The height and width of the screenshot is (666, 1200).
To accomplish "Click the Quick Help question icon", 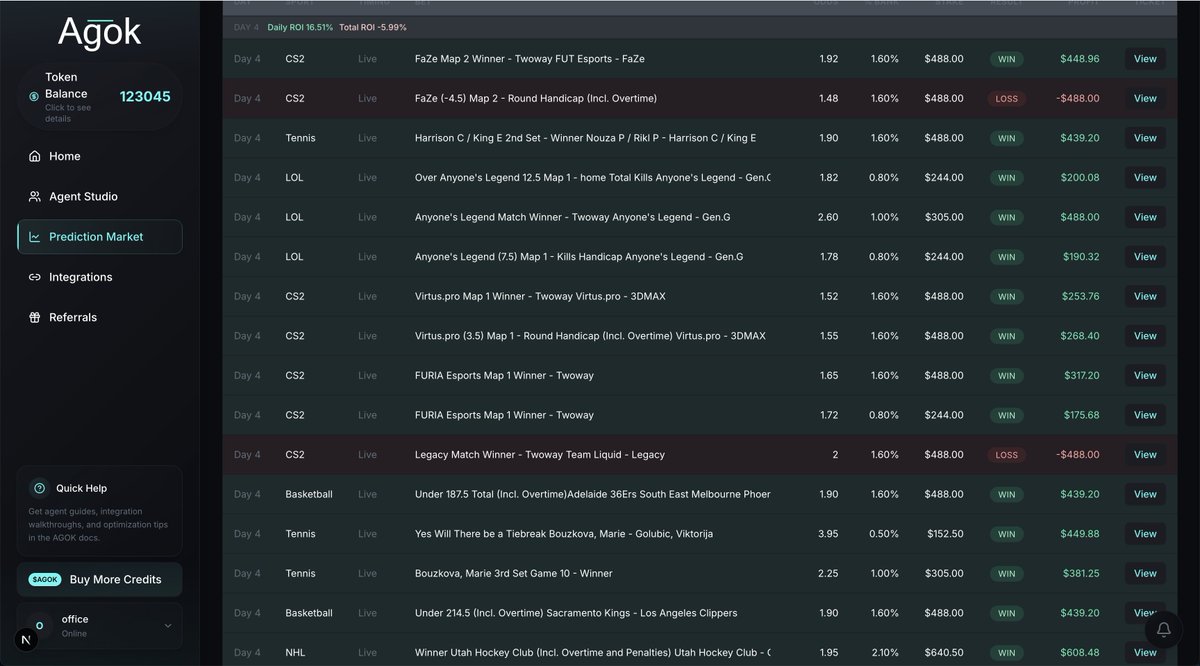I will tap(39, 488).
